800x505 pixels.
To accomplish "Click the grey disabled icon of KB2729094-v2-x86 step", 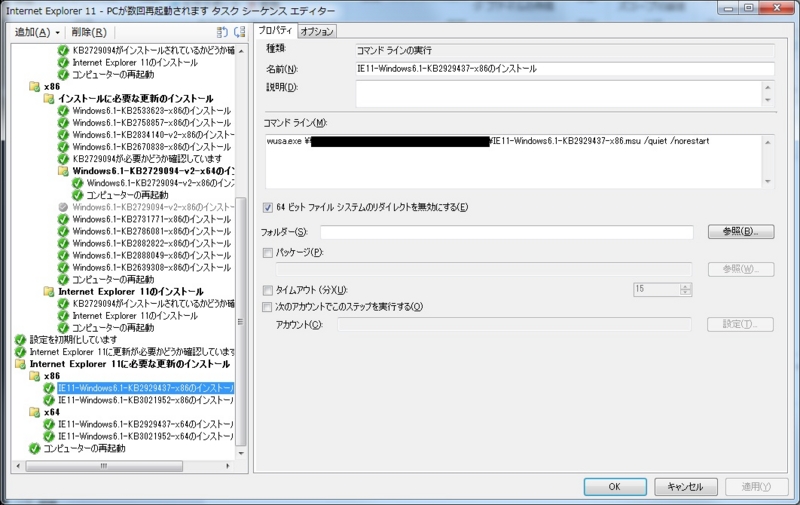I will [x=63, y=207].
